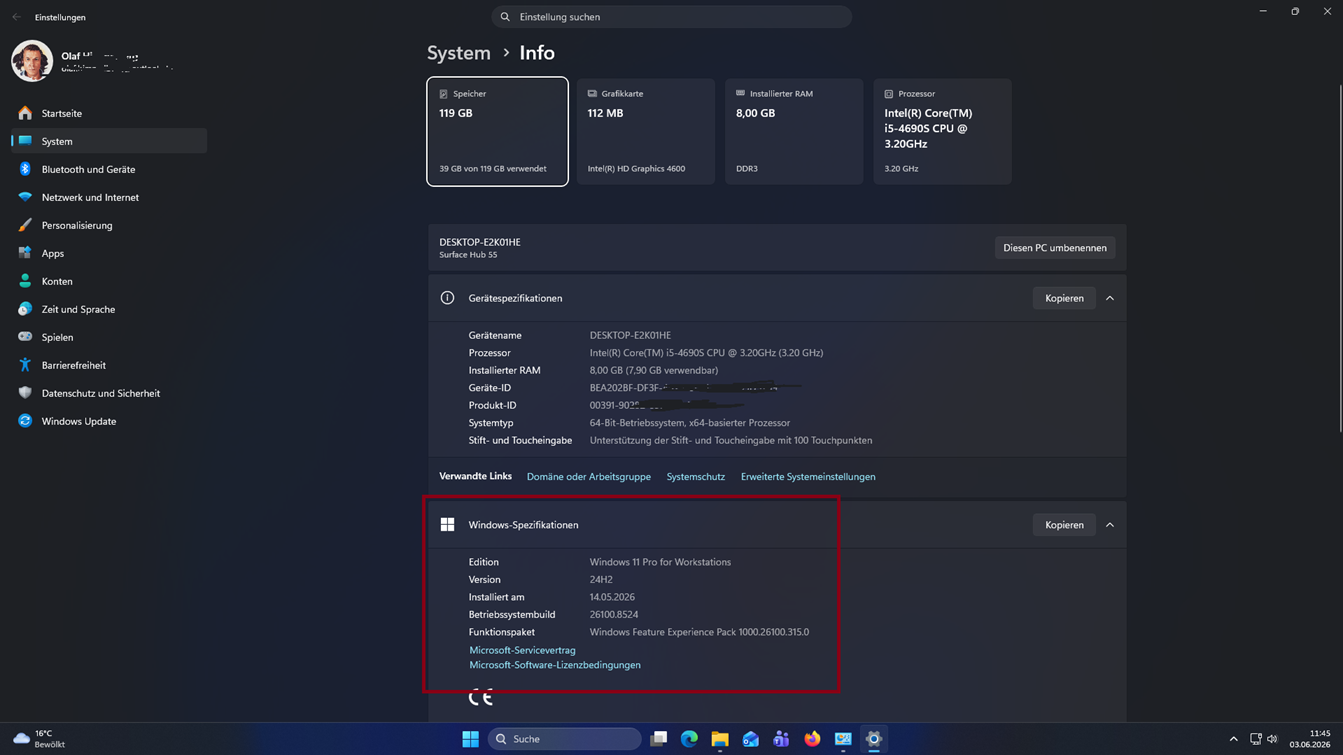The image size is (1343, 755).
Task: Click the Einstellung suchen search box
Action: (x=672, y=17)
